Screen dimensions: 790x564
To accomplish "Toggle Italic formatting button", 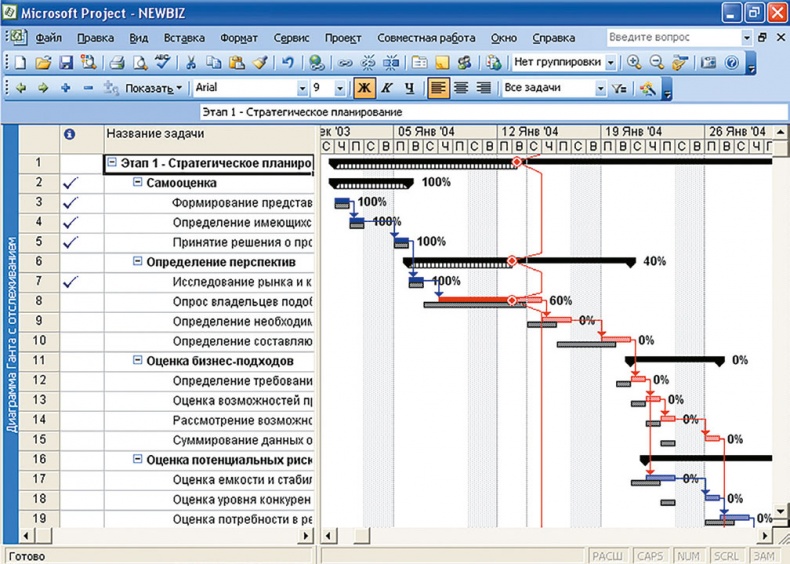I will (386, 88).
